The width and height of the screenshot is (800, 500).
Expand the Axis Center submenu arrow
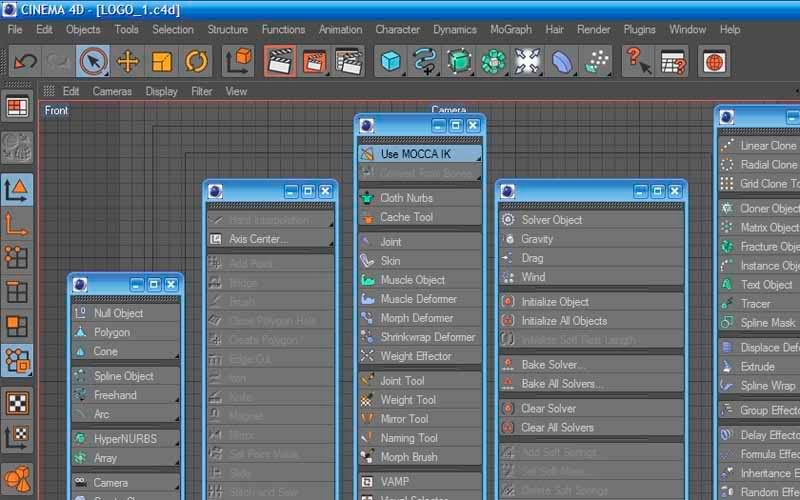(331, 243)
